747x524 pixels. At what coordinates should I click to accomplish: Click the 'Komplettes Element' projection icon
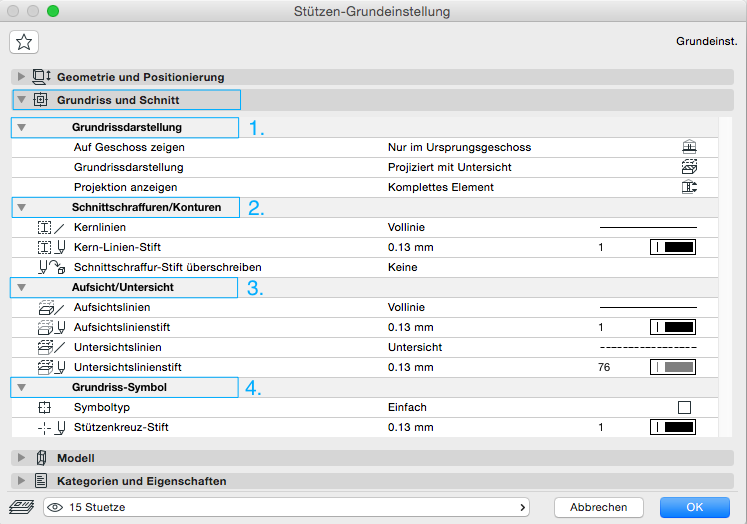click(688, 187)
